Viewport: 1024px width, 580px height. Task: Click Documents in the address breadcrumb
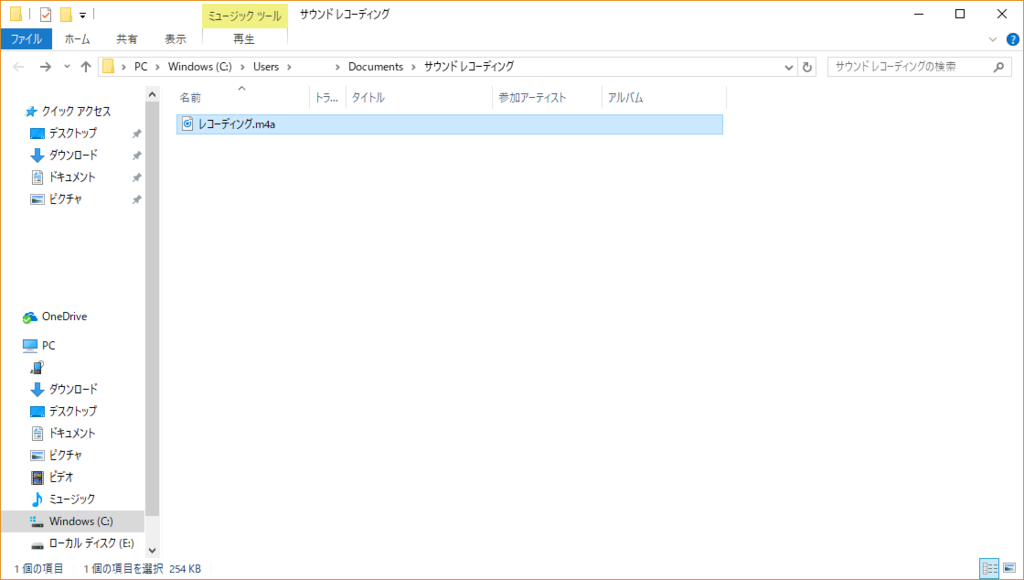(x=376, y=67)
